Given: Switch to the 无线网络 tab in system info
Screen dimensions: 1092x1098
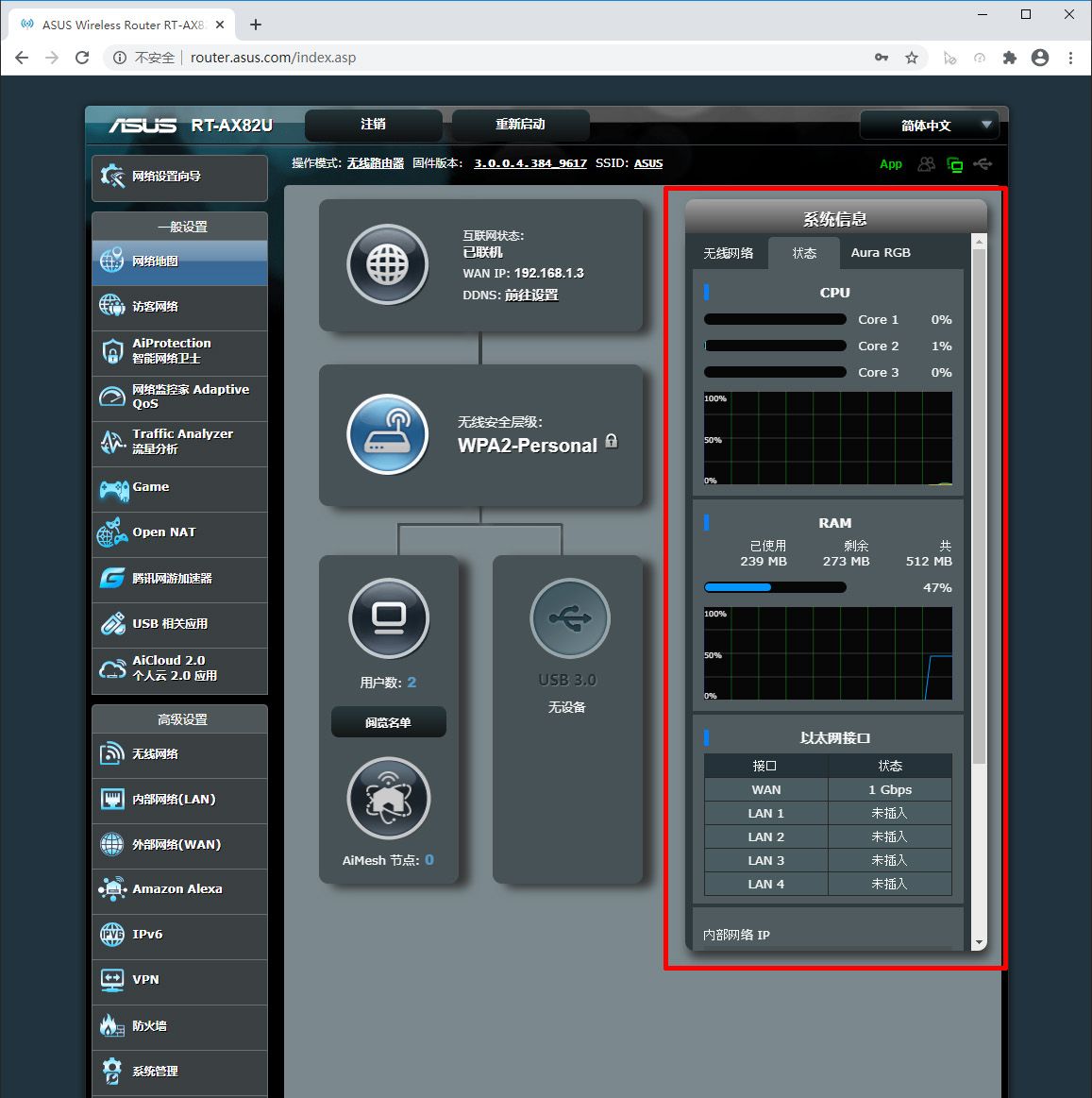Looking at the screenshot, I should tap(728, 253).
